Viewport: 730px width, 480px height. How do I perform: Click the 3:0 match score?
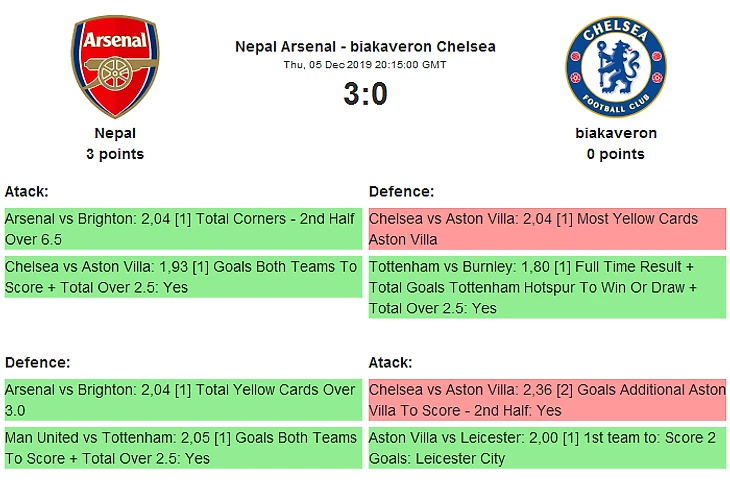click(x=365, y=94)
